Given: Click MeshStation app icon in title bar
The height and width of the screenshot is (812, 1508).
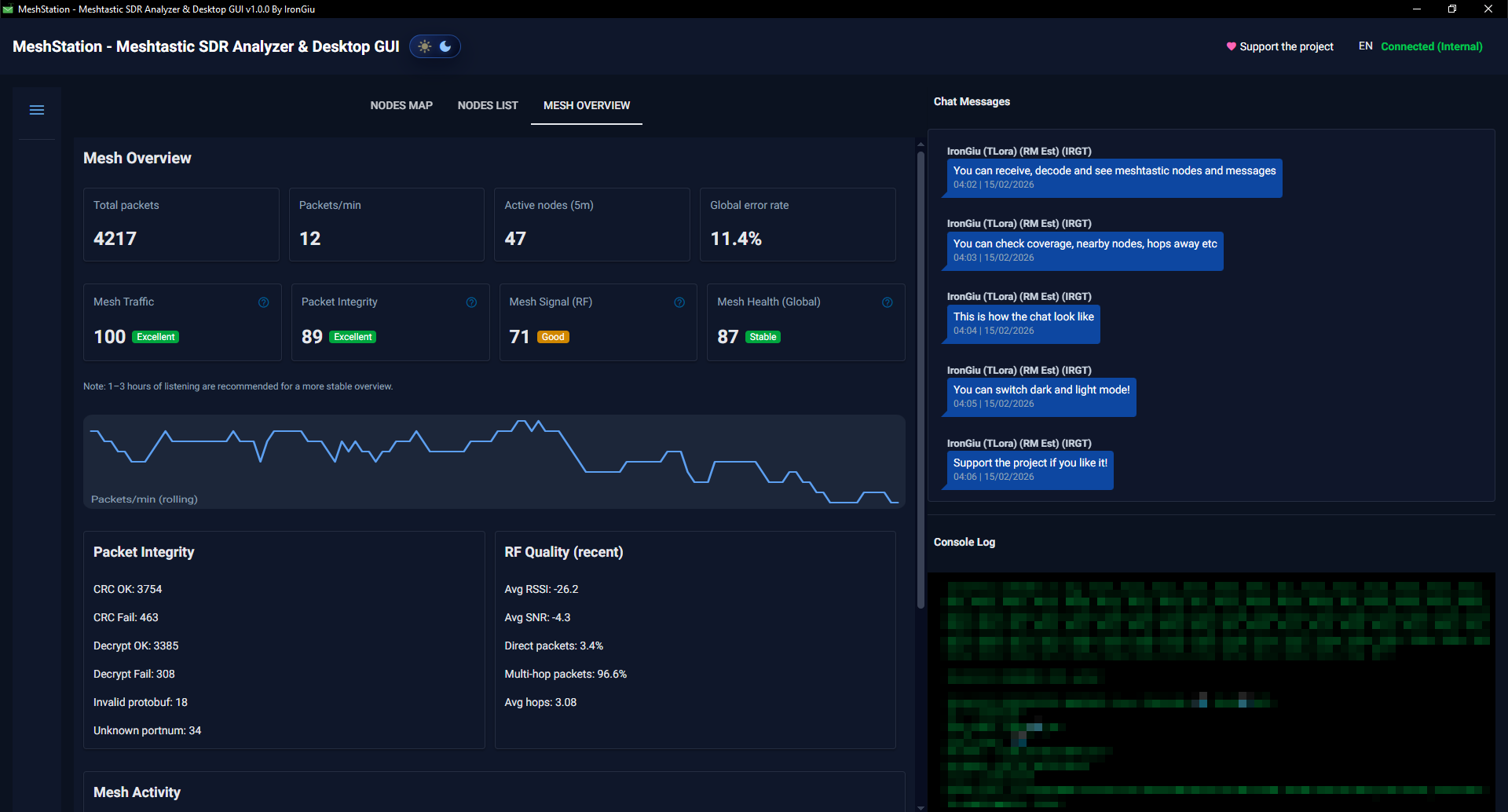Looking at the screenshot, I should click(x=8, y=9).
